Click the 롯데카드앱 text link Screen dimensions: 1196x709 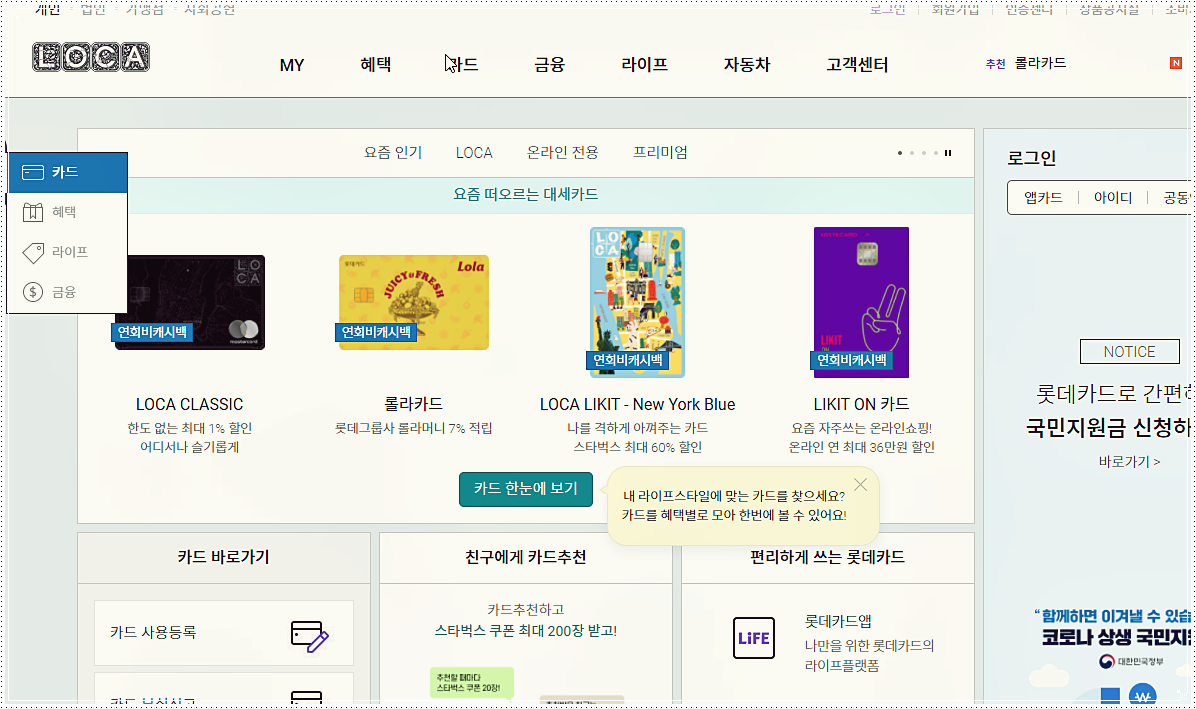[838, 621]
